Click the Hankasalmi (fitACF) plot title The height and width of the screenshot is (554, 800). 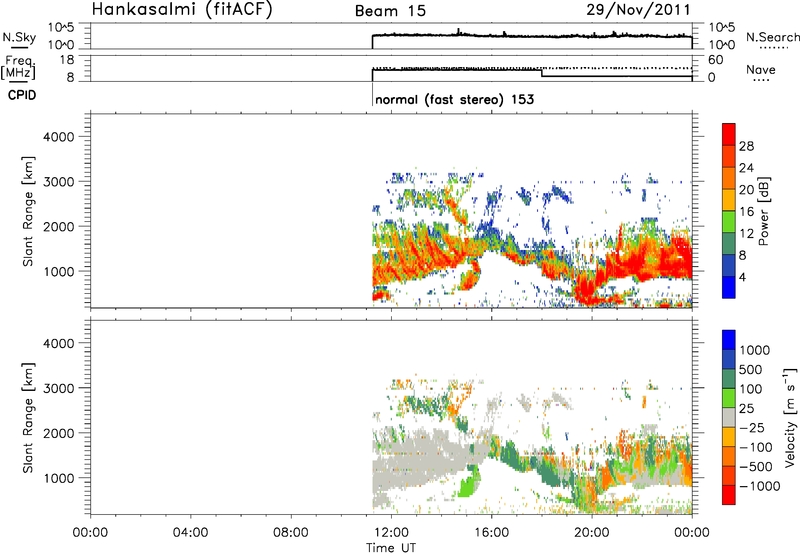pyautogui.click(x=182, y=10)
